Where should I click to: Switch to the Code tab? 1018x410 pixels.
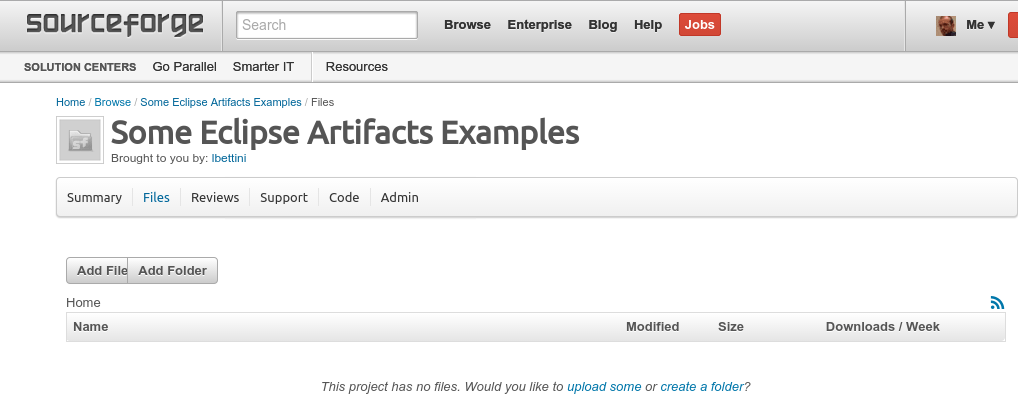click(x=344, y=198)
